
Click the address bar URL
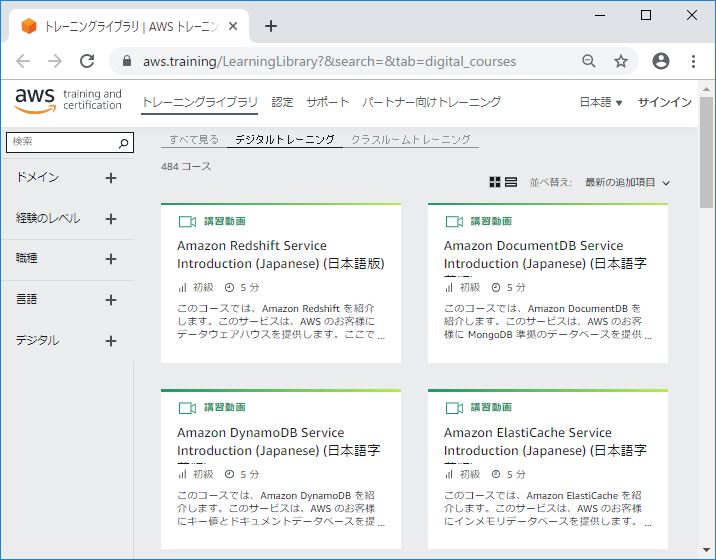click(329, 61)
